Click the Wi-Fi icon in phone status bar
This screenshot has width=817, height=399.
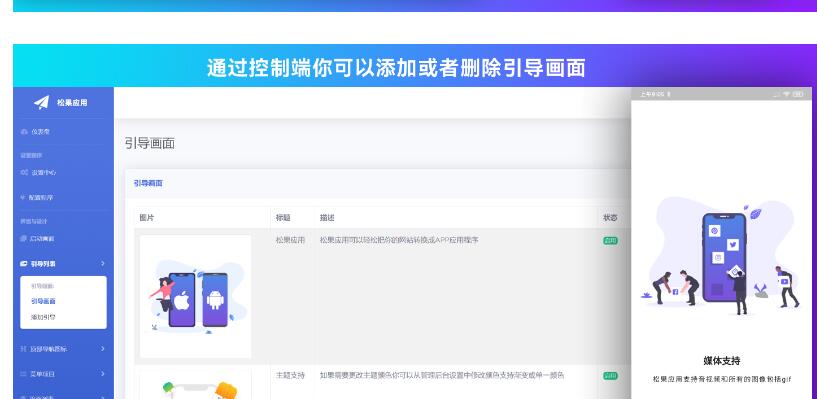786,94
